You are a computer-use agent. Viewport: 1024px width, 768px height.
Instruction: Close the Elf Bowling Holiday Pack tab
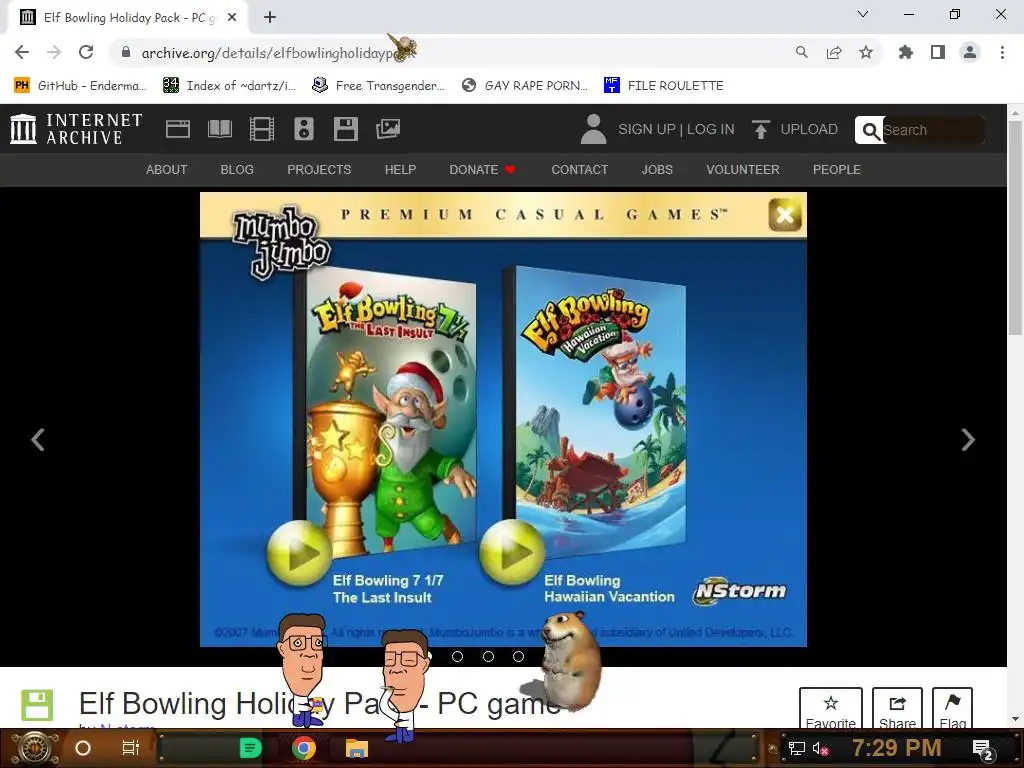tap(232, 18)
